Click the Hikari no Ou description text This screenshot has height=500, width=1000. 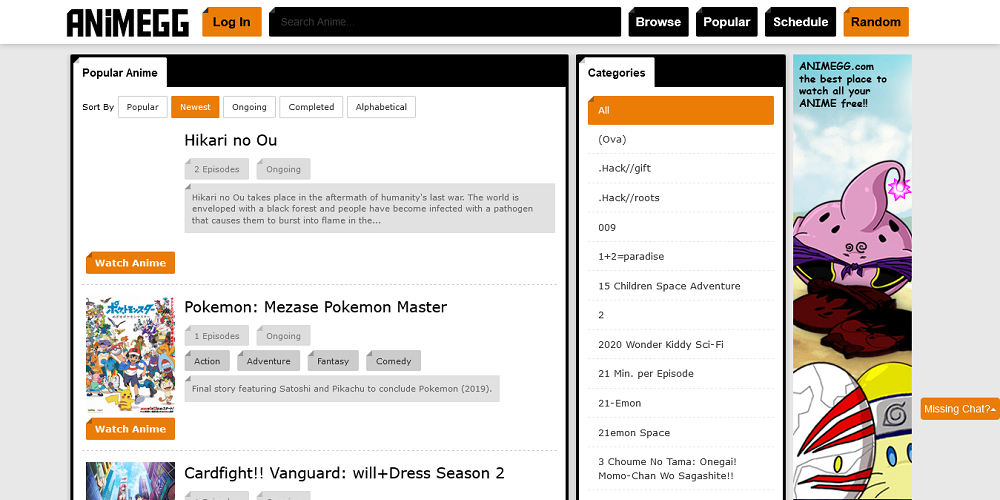click(x=369, y=209)
